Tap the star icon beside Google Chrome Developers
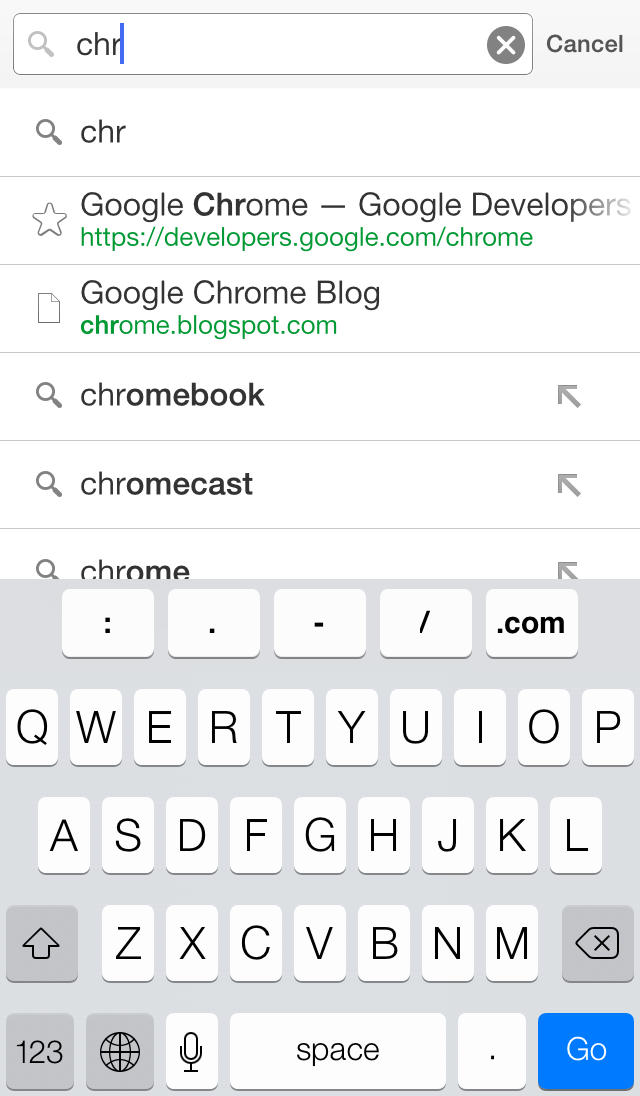This screenshot has height=1096, width=640. 49,220
